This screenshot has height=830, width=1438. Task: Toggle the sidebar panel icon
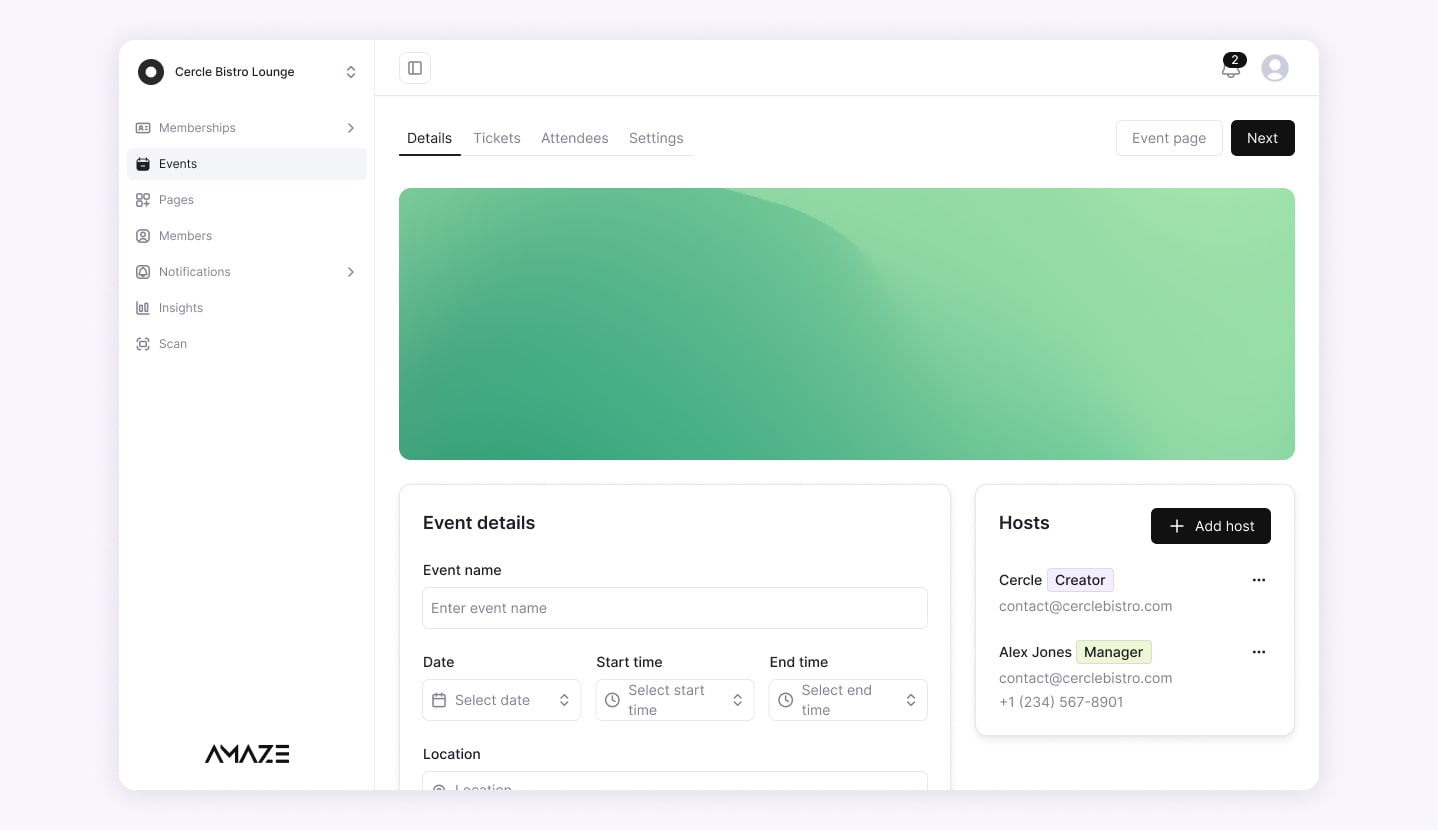click(x=415, y=68)
